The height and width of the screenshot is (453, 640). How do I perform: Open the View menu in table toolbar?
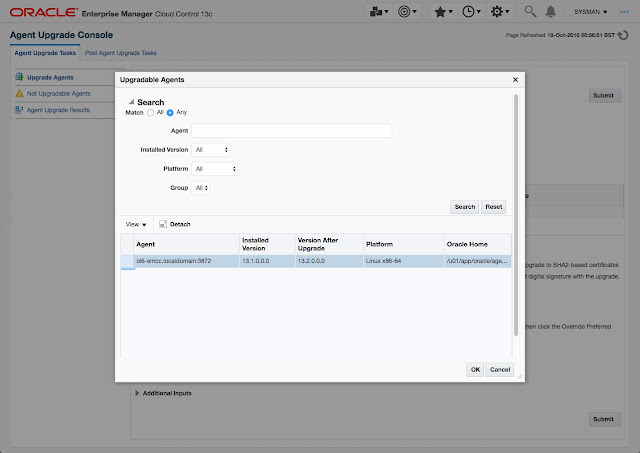(x=136, y=224)
